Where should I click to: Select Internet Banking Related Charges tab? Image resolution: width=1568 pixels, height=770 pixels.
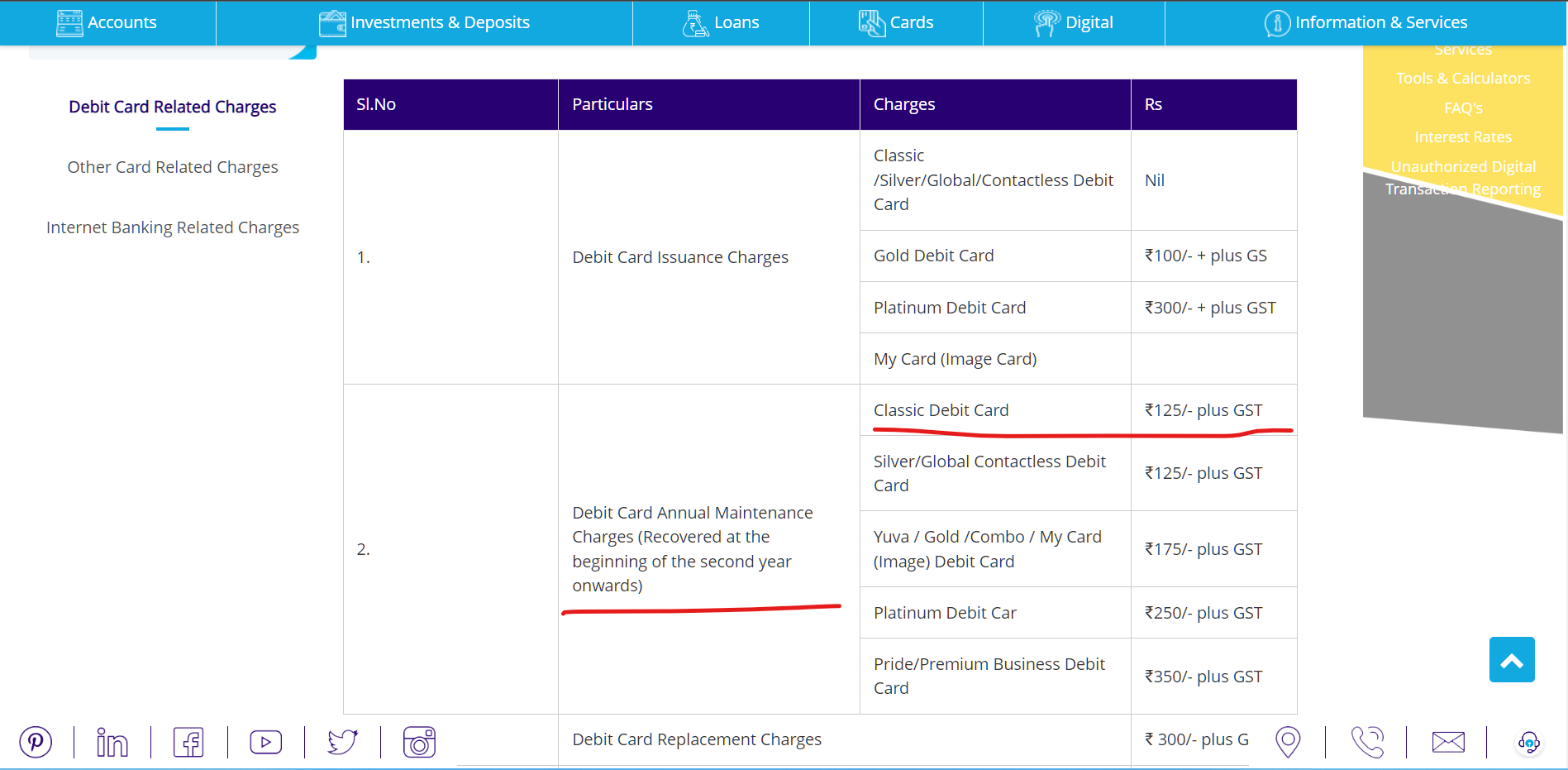coord(173,227)
